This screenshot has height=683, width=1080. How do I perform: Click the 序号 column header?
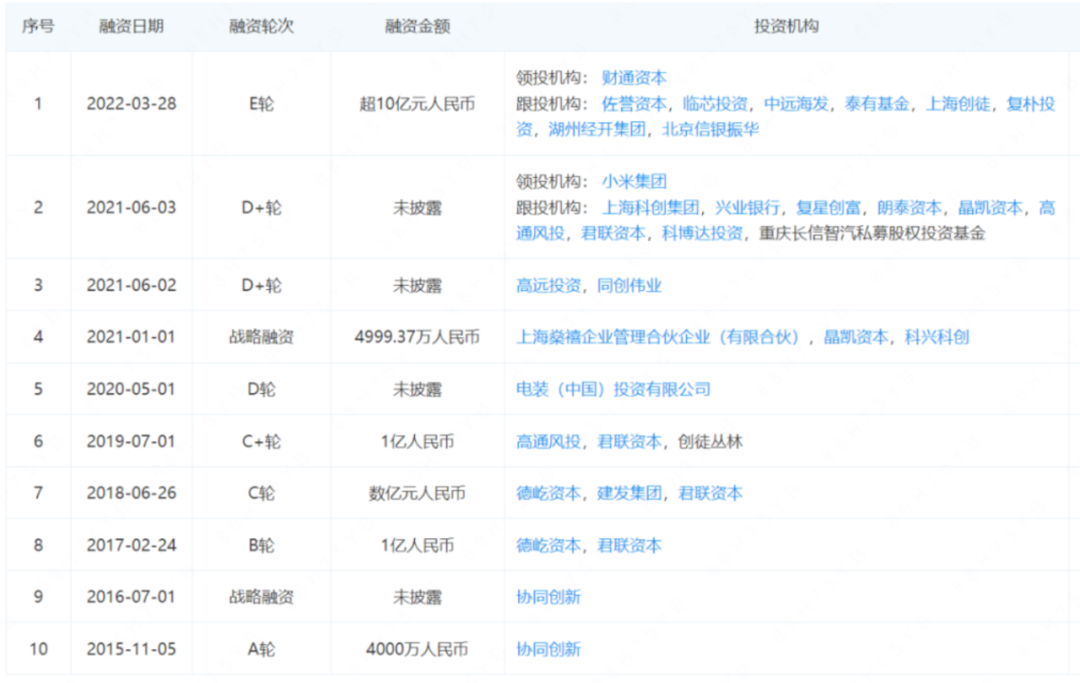pos(38,26)
